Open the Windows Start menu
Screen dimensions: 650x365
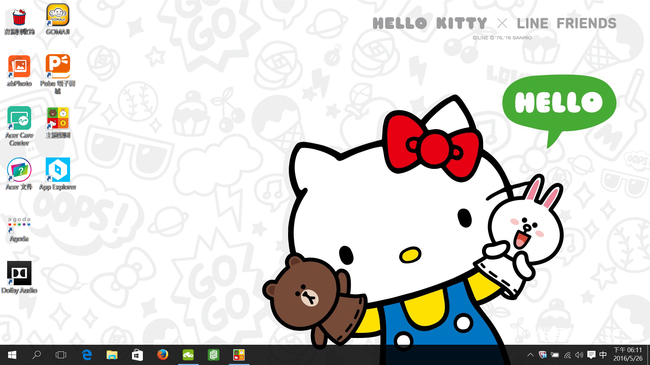click(x=12, y=355)
